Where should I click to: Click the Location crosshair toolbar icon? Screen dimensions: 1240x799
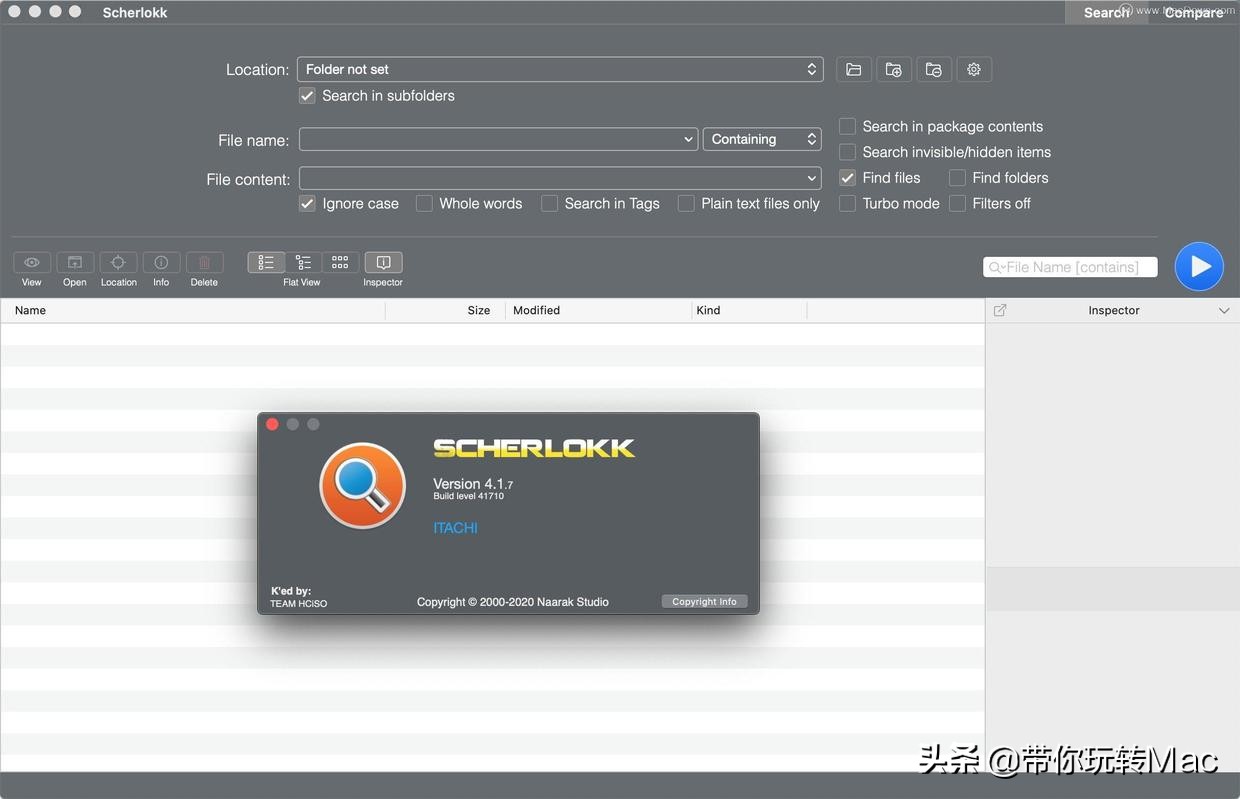point(118,262)
